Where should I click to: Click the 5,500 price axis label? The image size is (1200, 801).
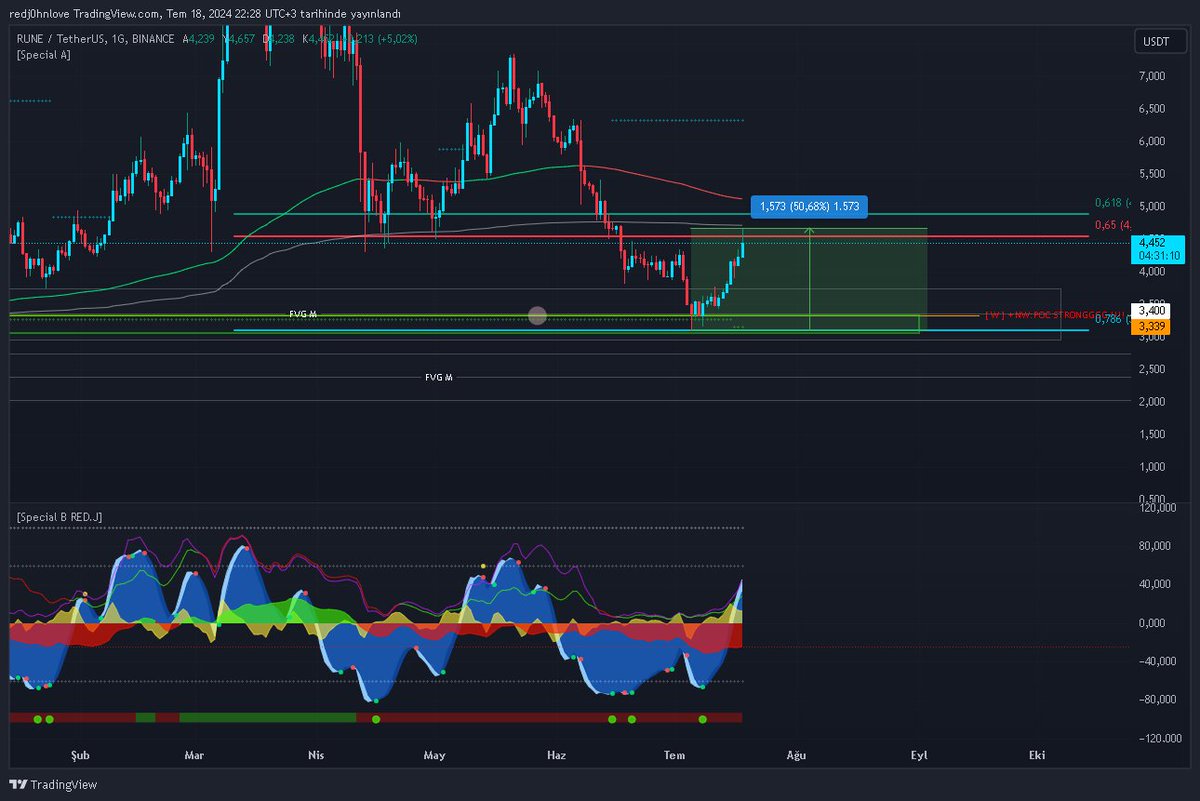click(x=1152, y=174)
